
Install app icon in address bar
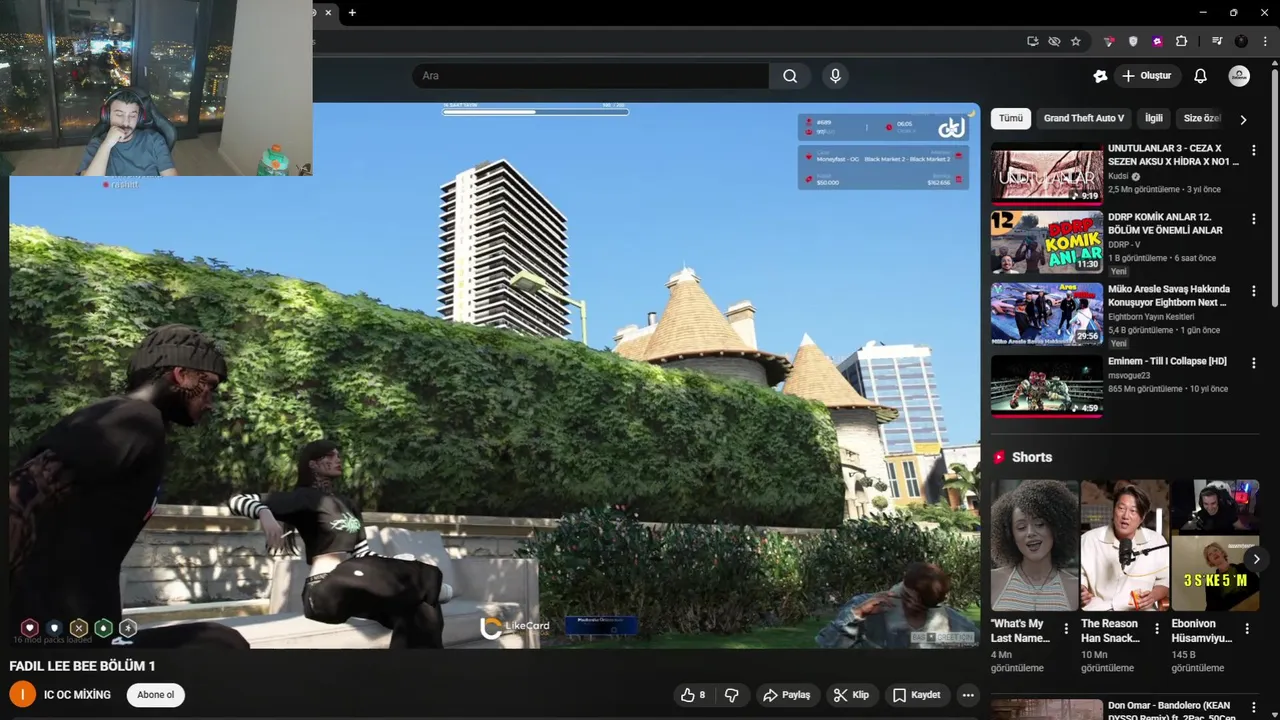point(1032,41)
